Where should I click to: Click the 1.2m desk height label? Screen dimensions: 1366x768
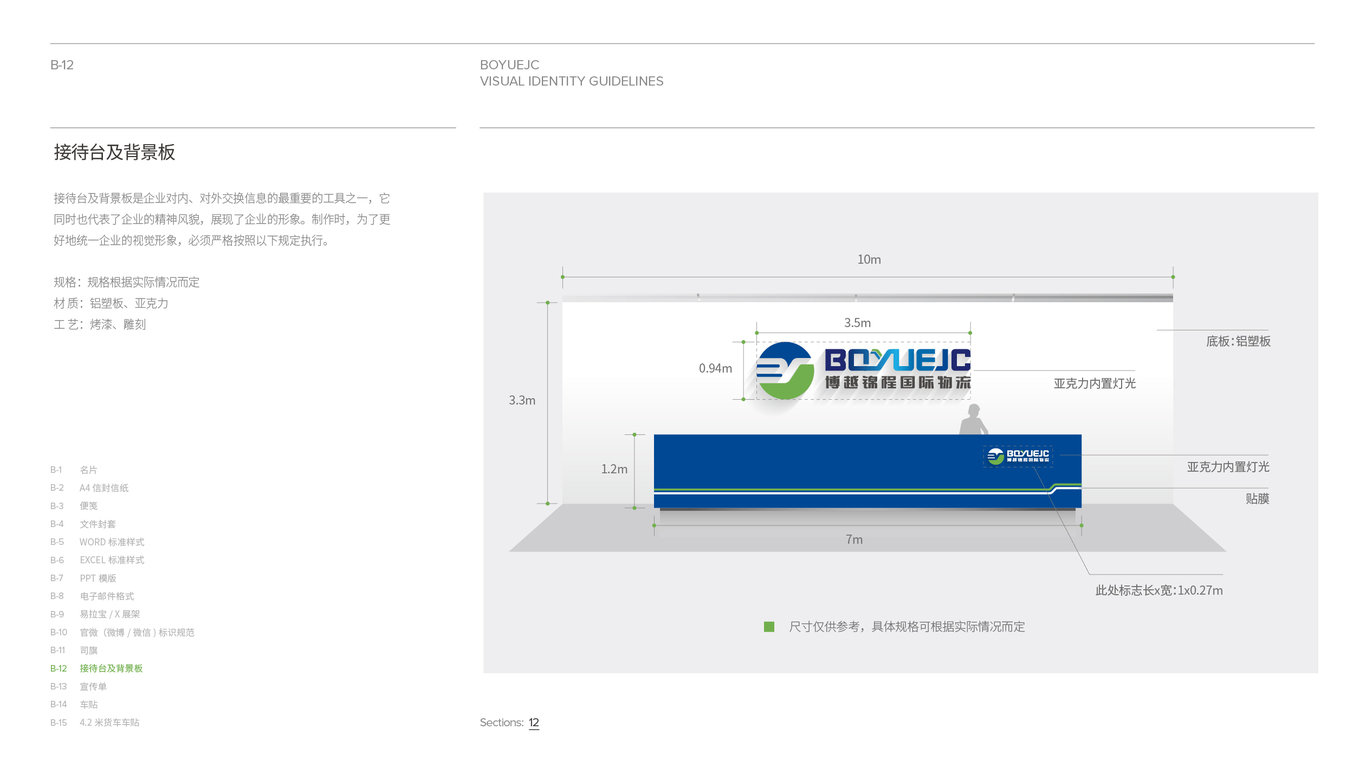pos(614,469)
